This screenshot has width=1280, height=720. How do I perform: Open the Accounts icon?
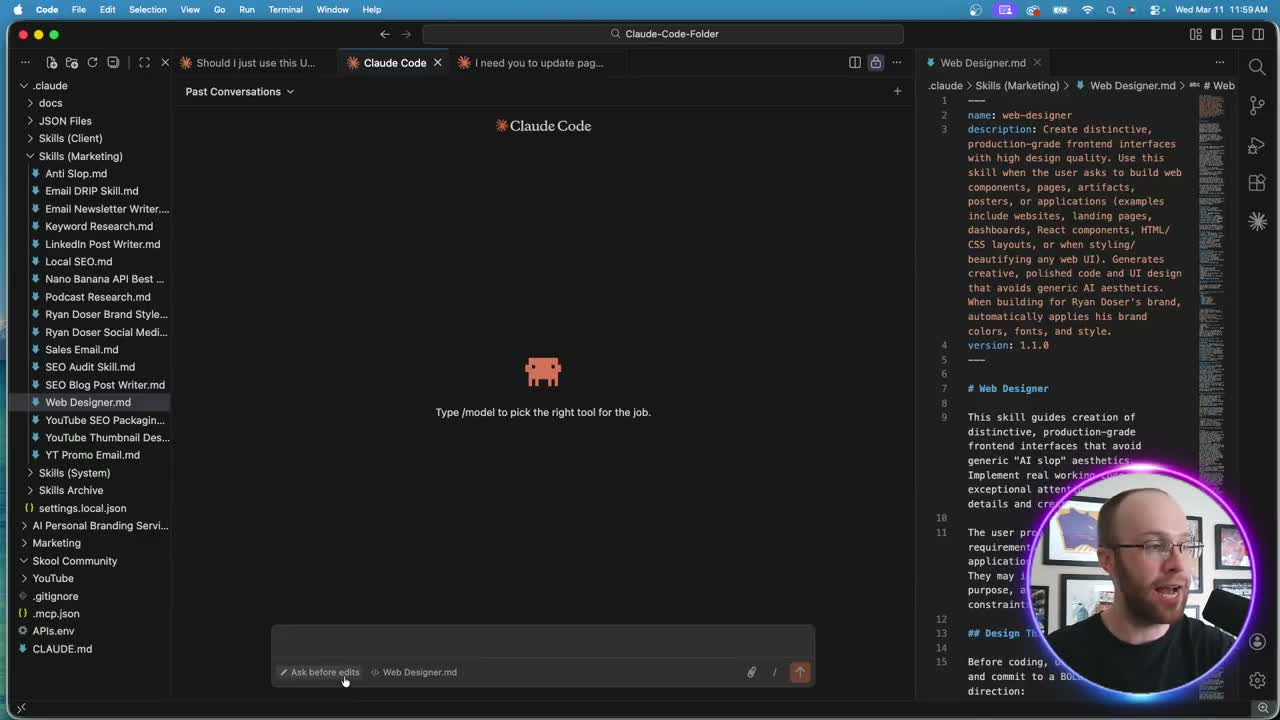(x=1257, y=642)
